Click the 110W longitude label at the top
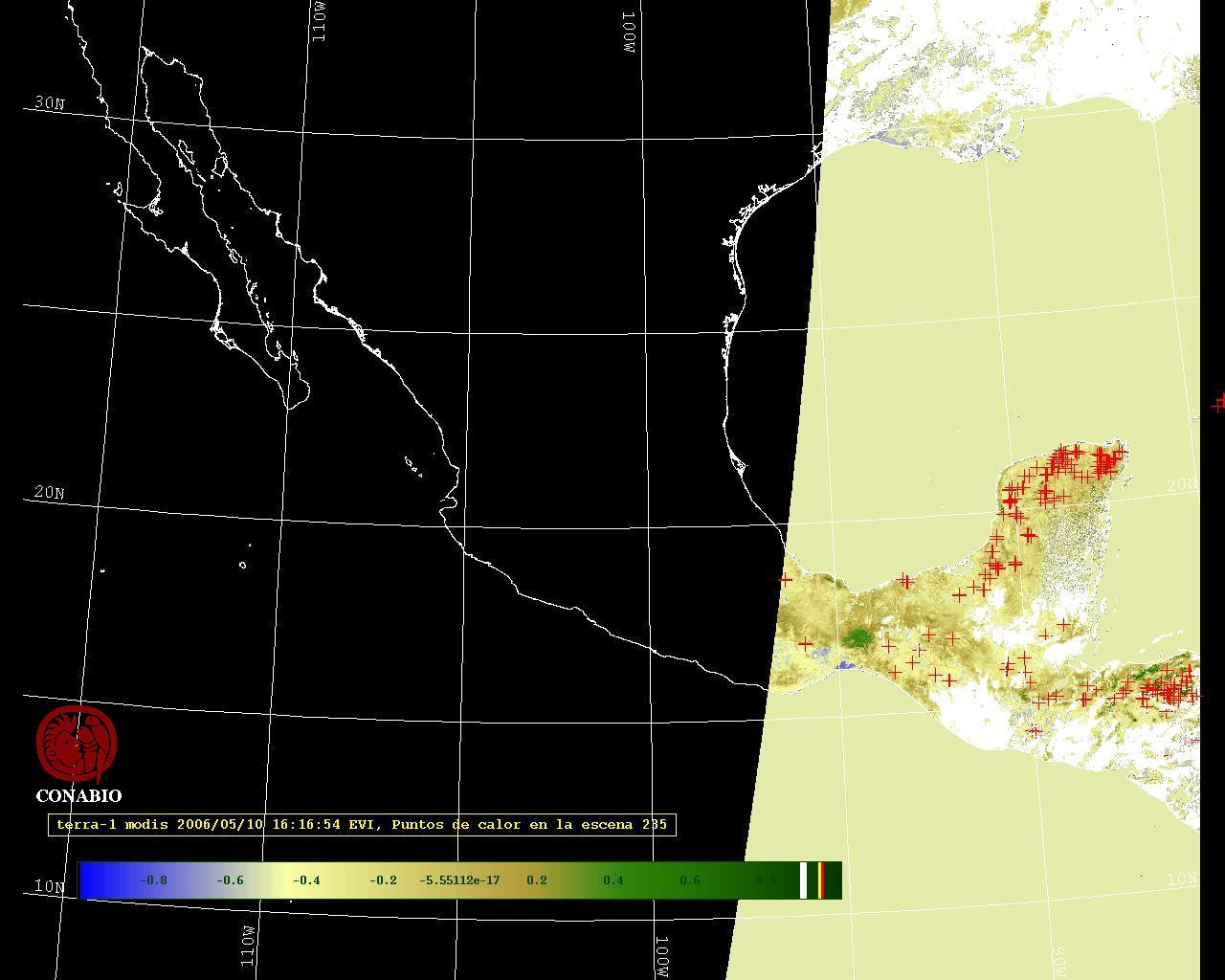Image resolution: width=1225 pixels, height=980 pixels. coord(319,21)
